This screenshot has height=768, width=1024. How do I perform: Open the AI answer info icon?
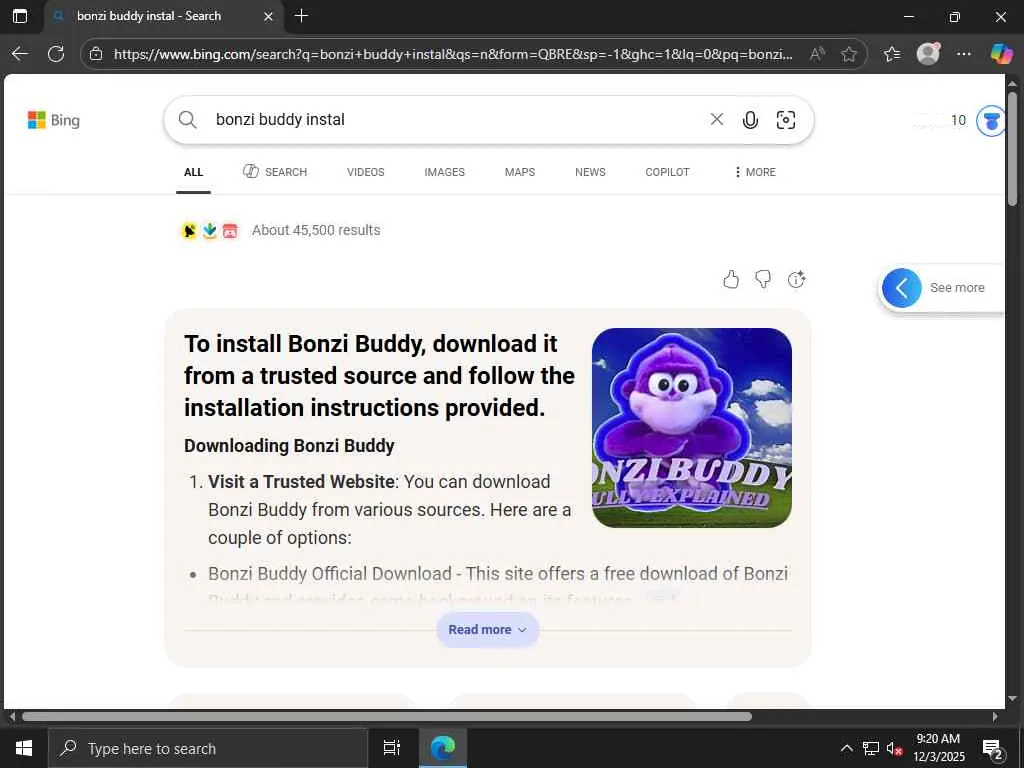coord(796,280)
